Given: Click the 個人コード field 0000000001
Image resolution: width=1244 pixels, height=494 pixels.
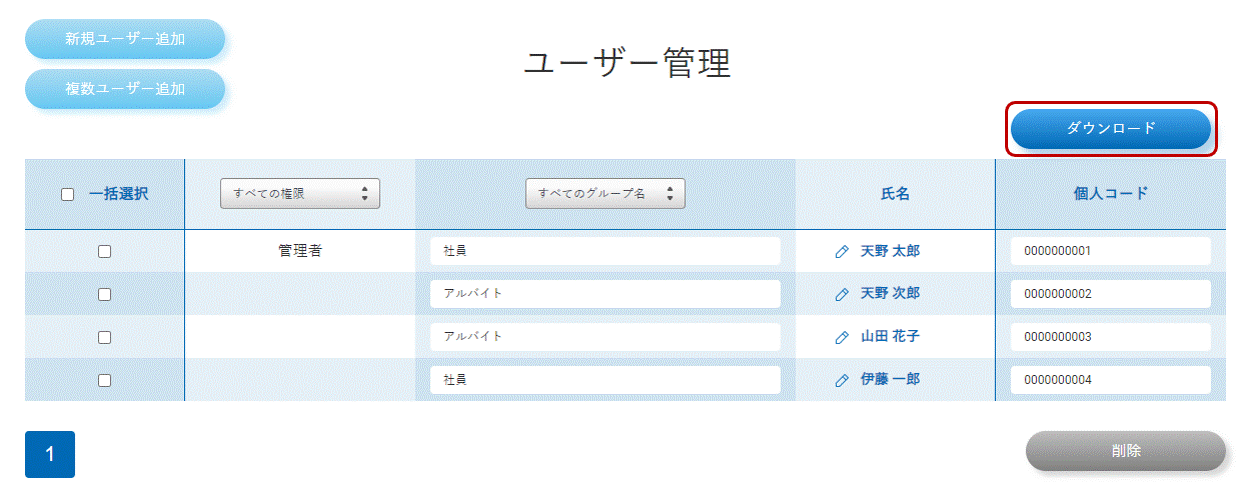Looking at the screenshot, I should coord(1111,251).
